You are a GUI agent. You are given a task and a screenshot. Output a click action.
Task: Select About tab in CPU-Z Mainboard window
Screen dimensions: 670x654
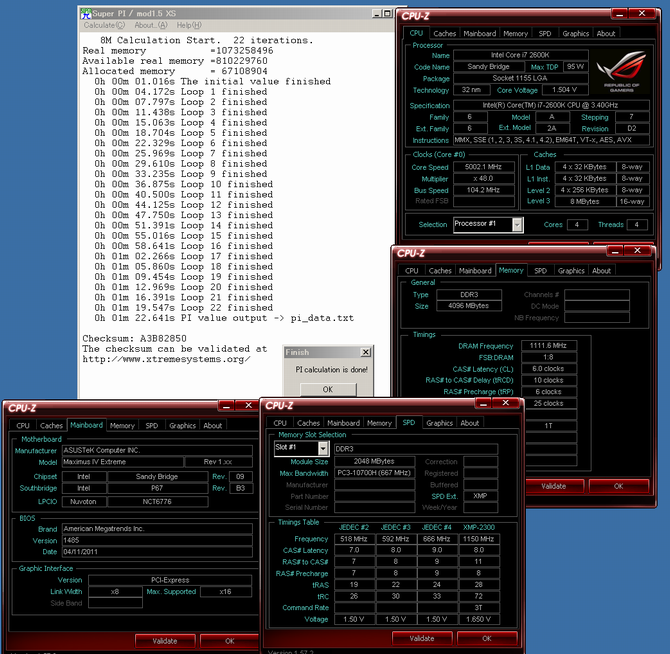[x=212, y=426]
